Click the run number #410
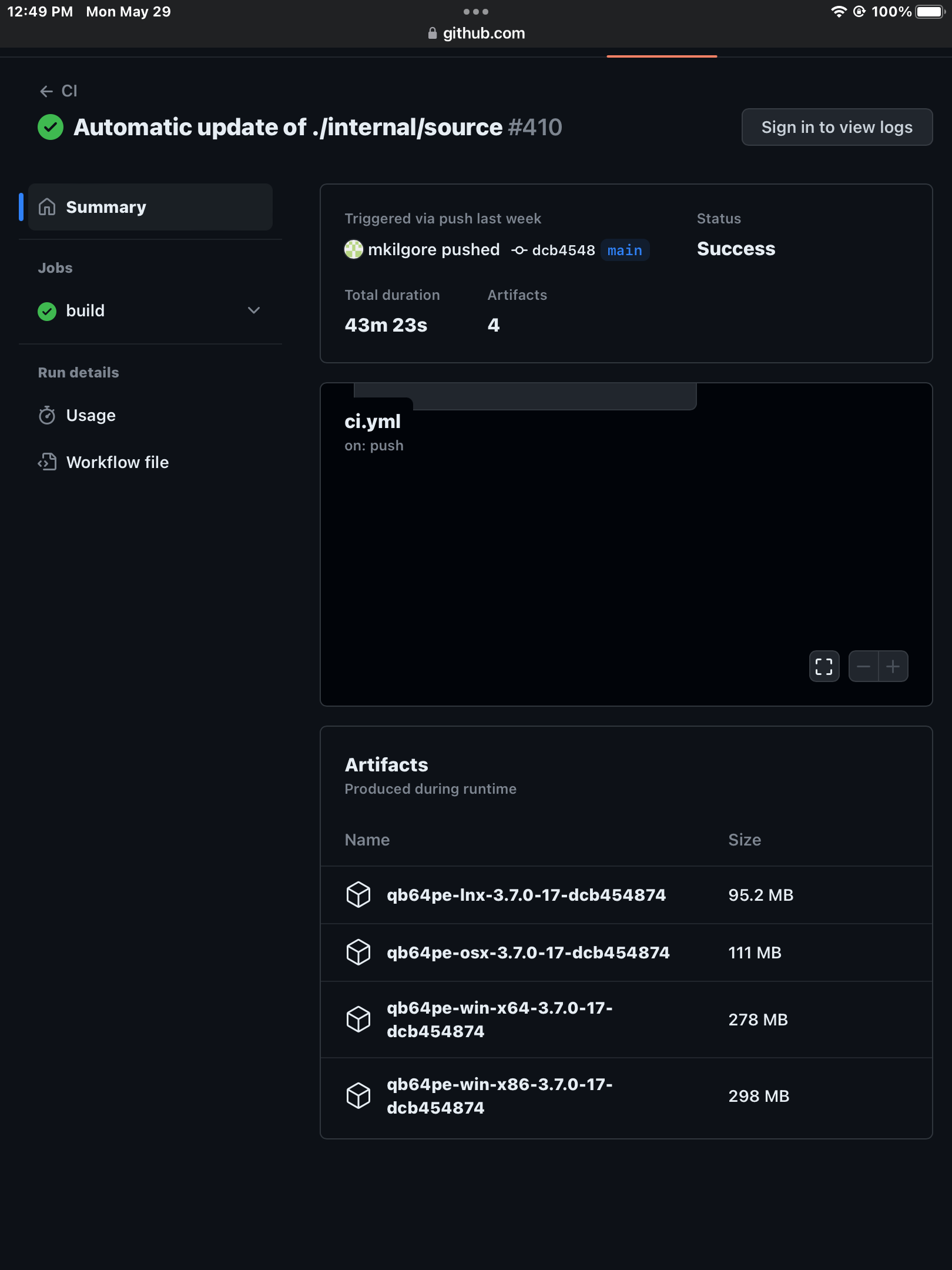The image size is (952, 1270). [x=535, y=127]
